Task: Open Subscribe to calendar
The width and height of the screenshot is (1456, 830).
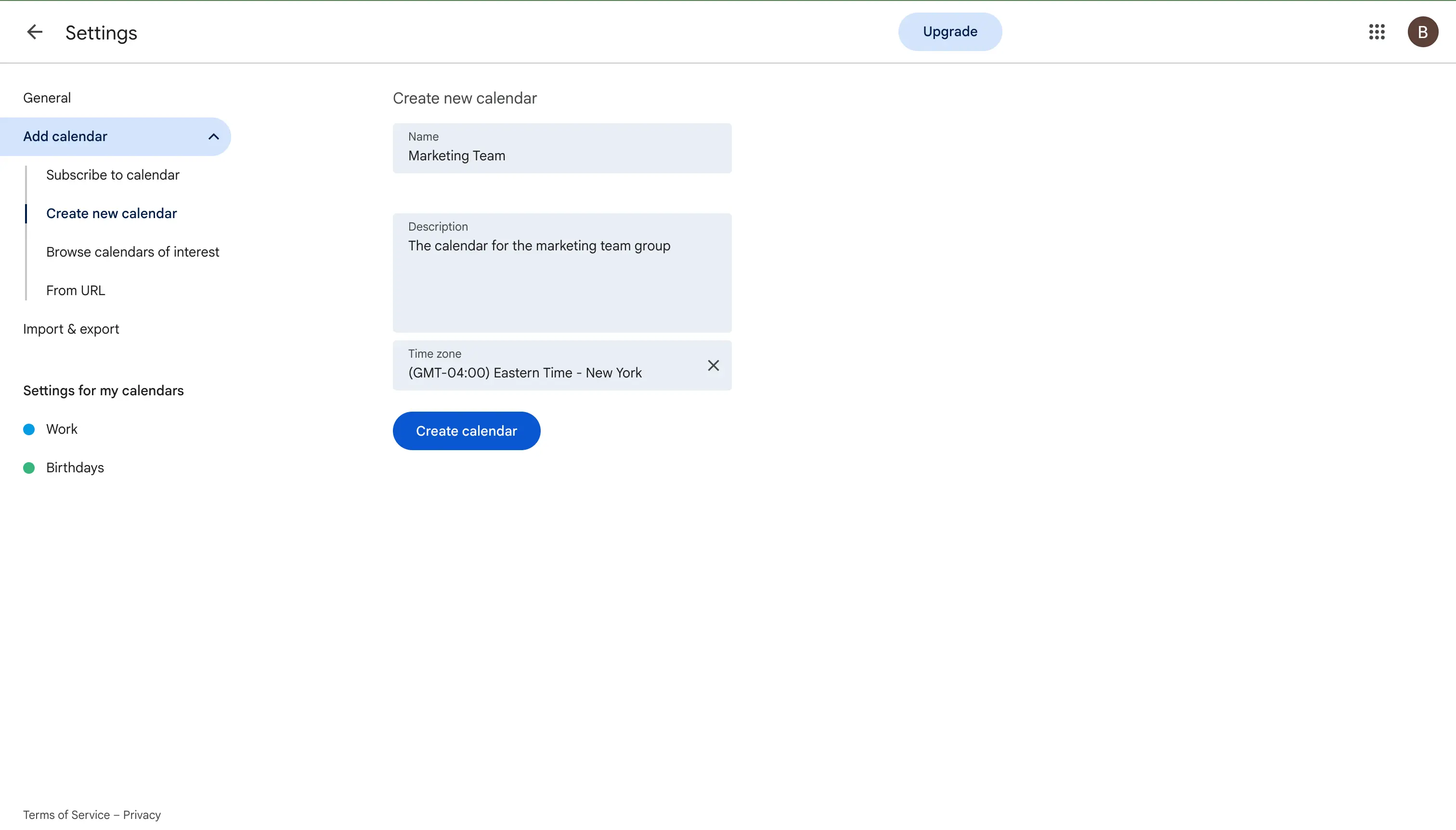Action: pyautogui.click(x=112, y=175)
